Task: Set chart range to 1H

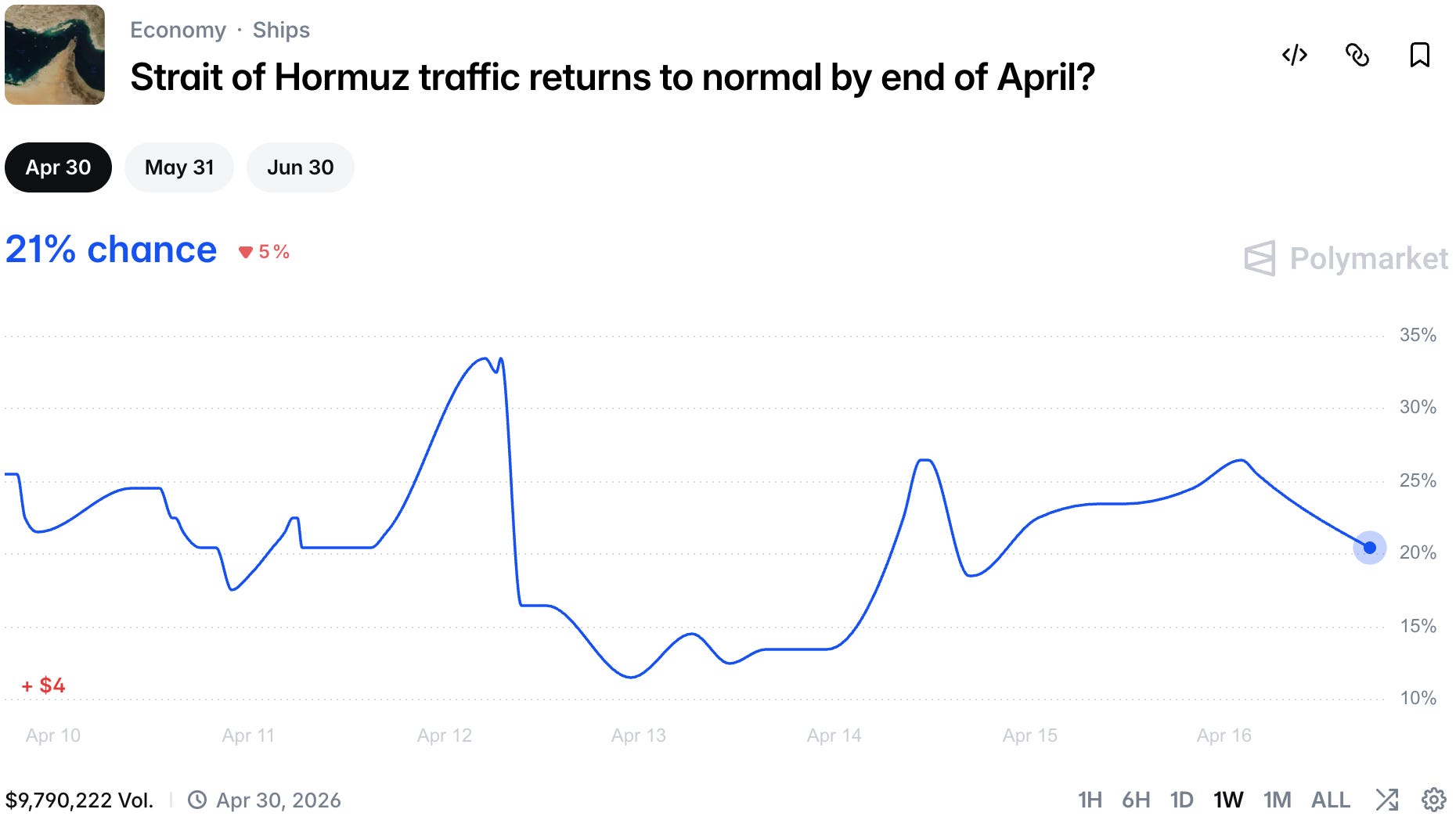Action: (1090, 800)
